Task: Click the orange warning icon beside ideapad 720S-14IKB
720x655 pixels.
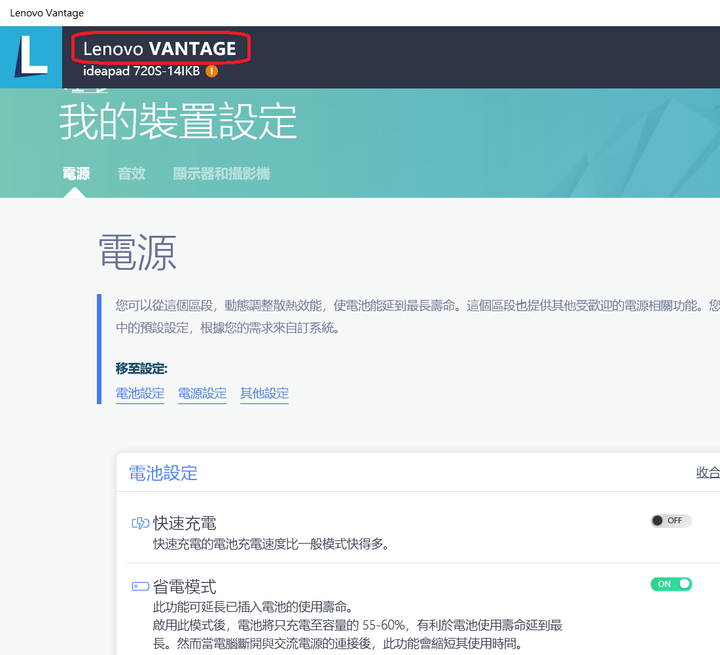Action: click(x=212, y=71)
